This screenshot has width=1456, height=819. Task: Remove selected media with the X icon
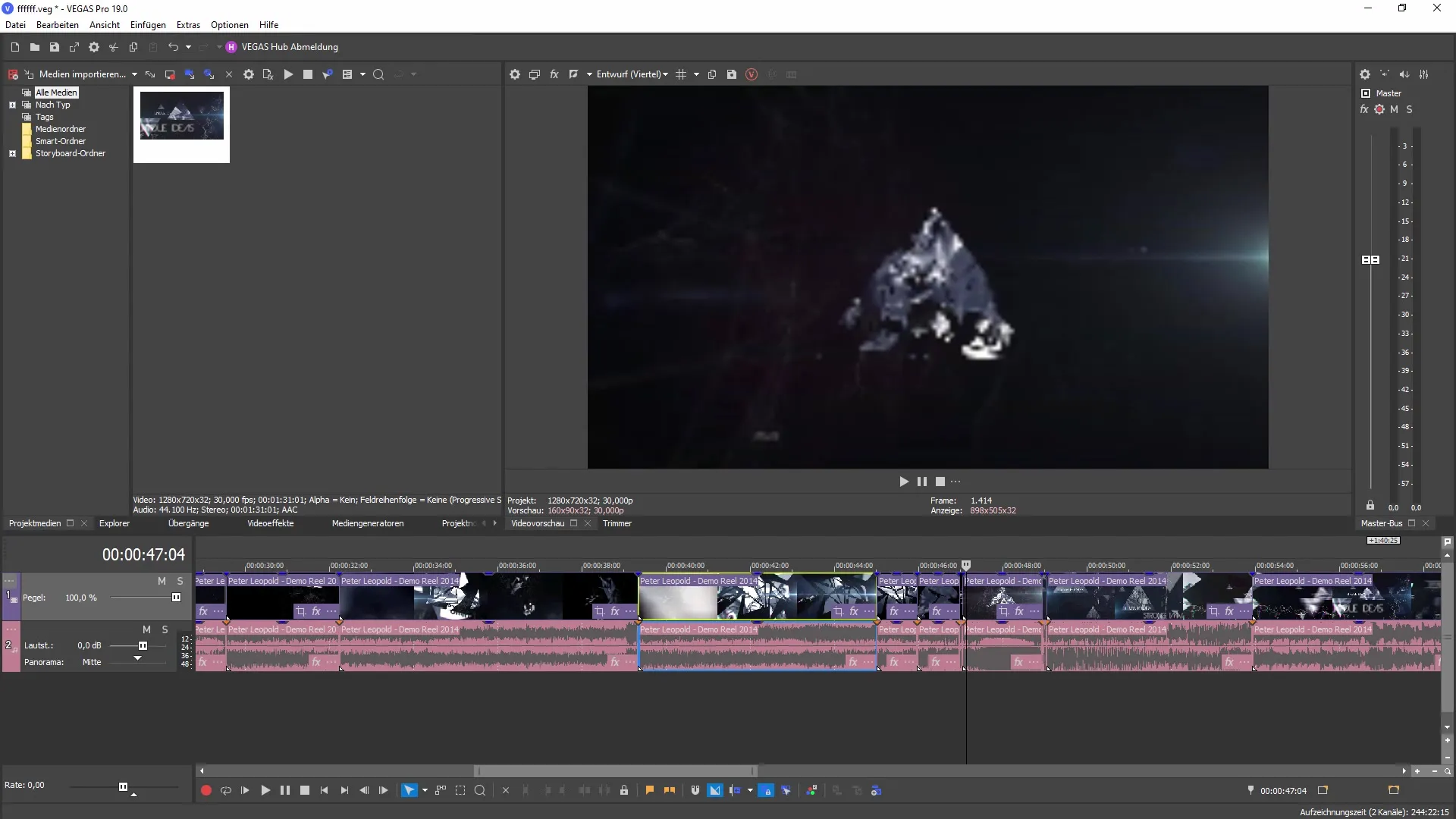click(229, 74)
